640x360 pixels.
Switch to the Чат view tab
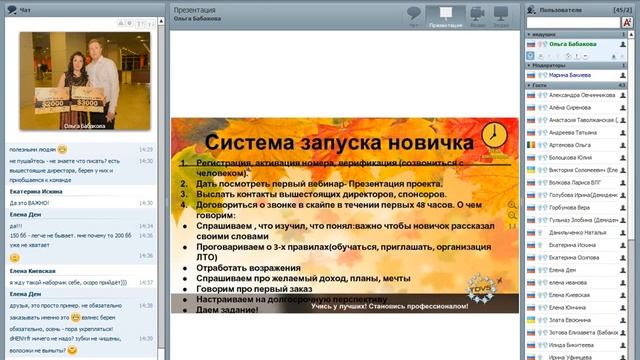click(x=413, y=17)
